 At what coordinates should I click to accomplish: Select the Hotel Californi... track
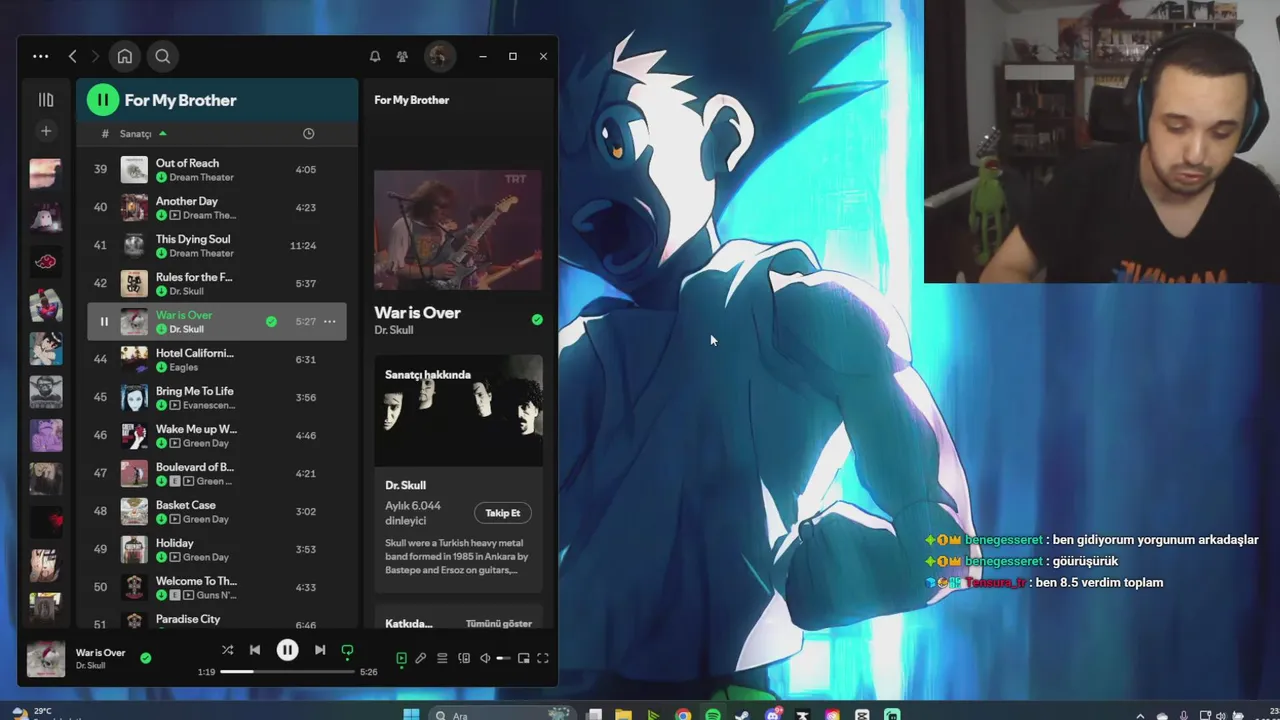click(217, 360)
